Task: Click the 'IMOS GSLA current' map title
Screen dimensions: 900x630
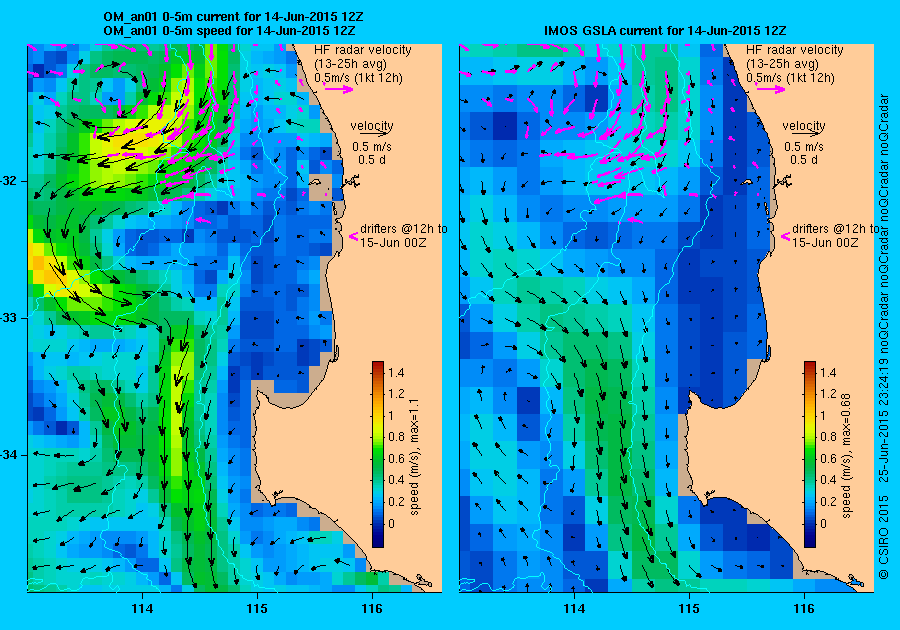Action: tap(665, 30)
